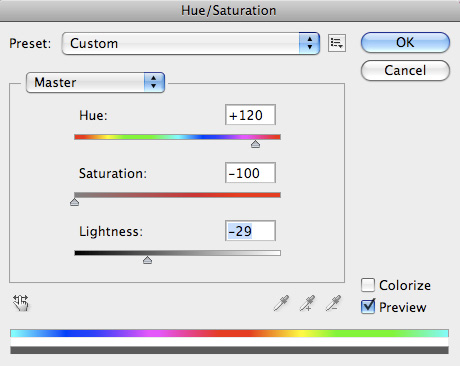Click the rainbow Hue slider track

(x=177, y=137)
